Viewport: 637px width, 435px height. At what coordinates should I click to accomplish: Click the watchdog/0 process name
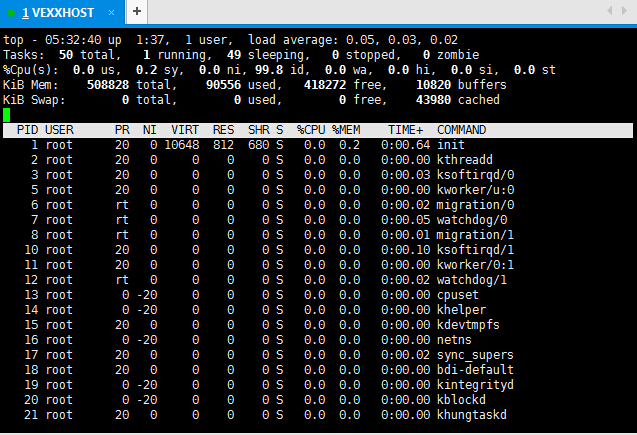(472, 220)
